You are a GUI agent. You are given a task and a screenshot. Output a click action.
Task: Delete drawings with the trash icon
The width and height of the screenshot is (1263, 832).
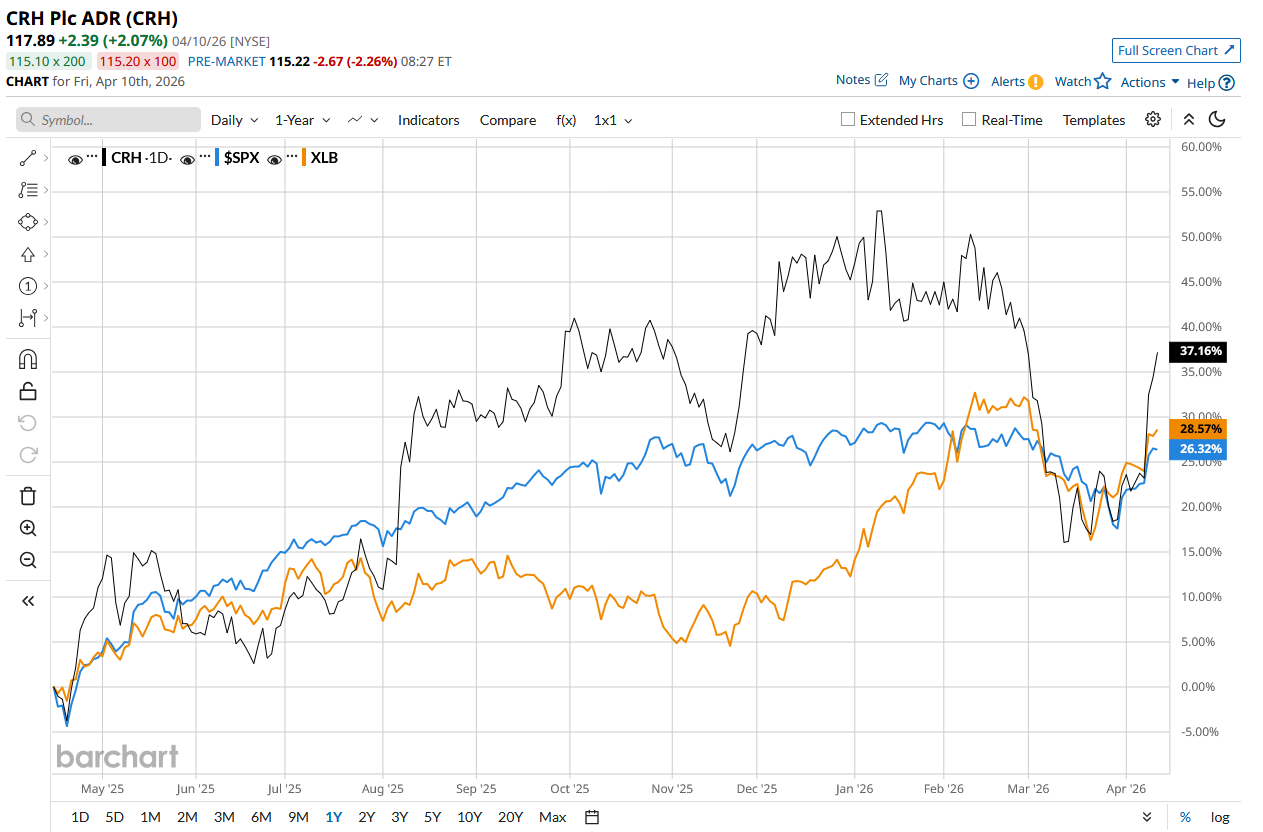point(28,496)
